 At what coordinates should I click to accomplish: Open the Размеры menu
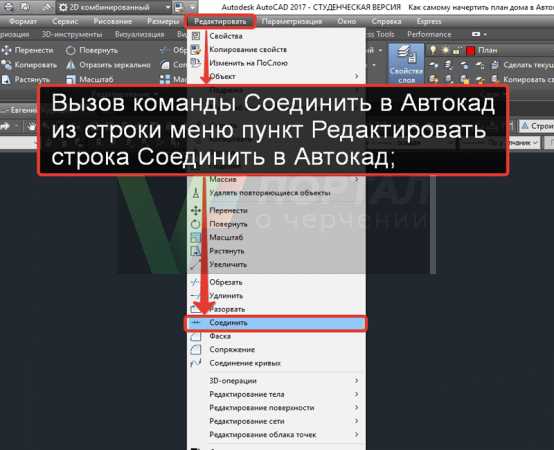tap(163, 22)
